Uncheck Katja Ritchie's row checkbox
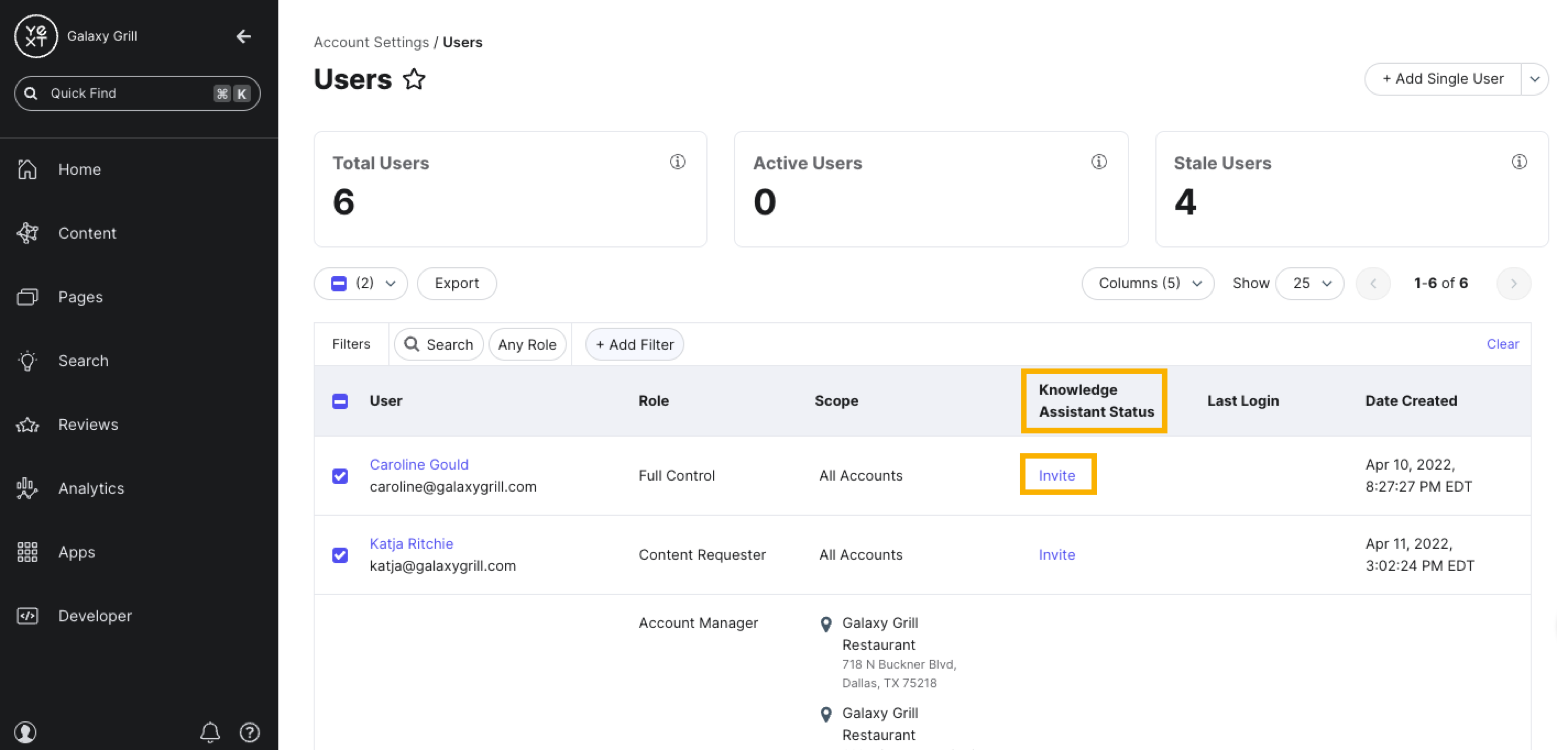 (x=340, y=555)
